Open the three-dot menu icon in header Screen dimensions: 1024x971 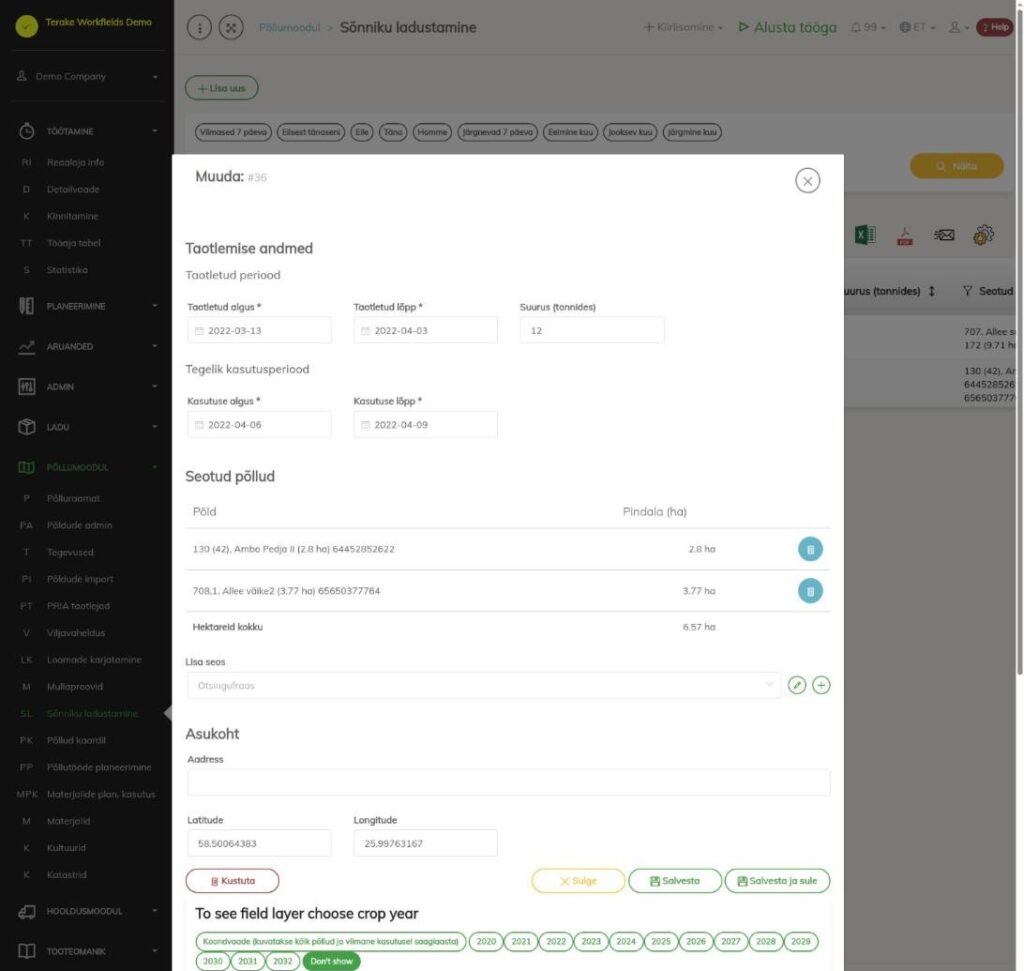point(199,27)
